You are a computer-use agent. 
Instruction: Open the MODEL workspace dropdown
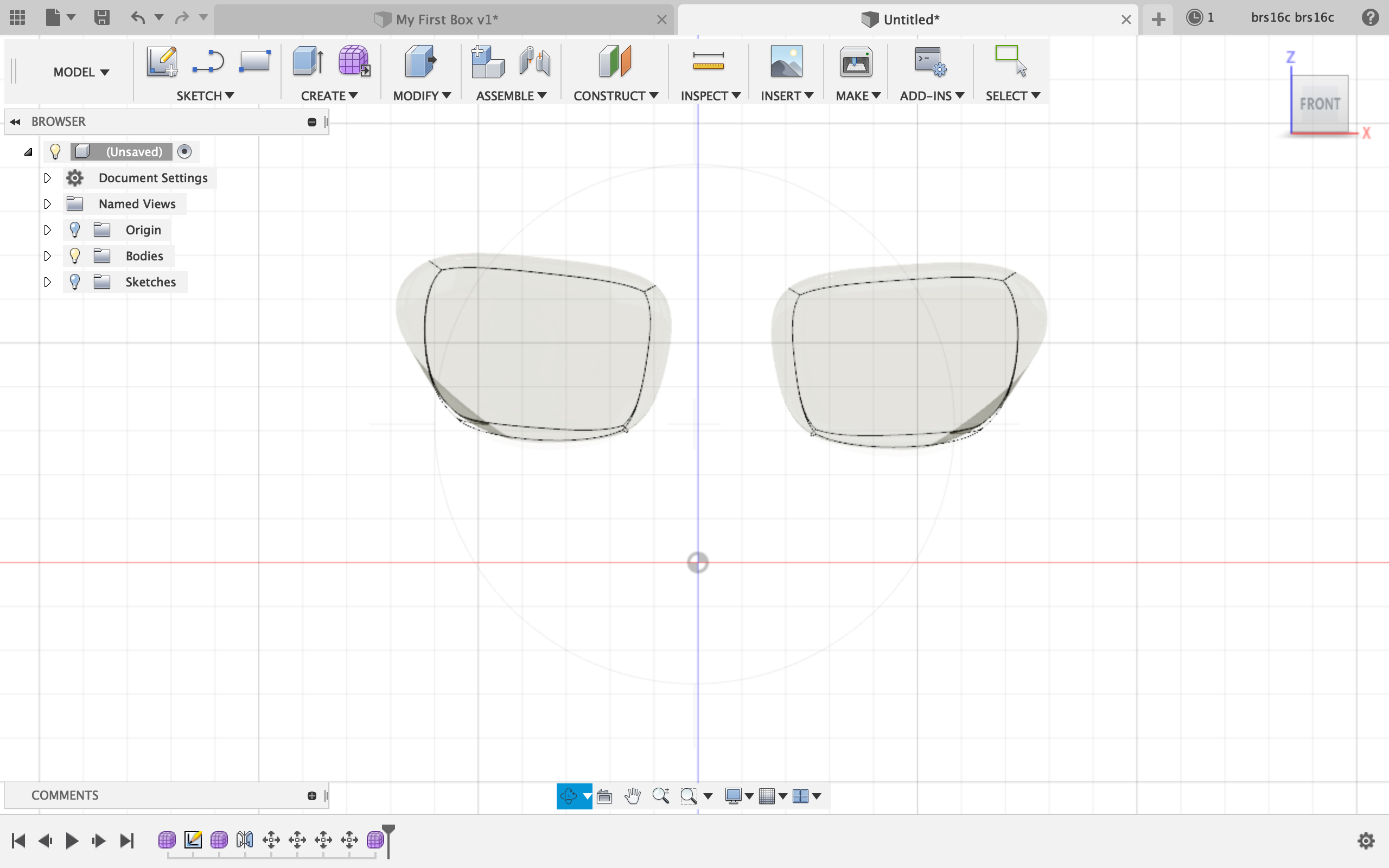pyautogui.click(x=81, y=72)
